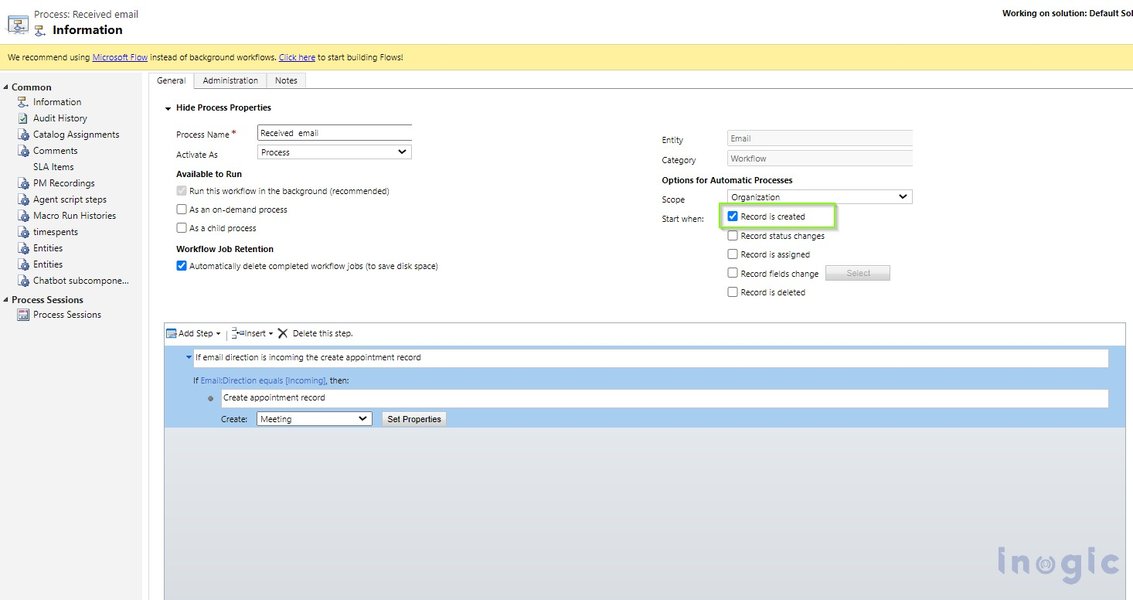Open Agent script steps in sidebar
Image resolution: width=1133 pixels, height=600 pixels.
[x=22, y=199]
